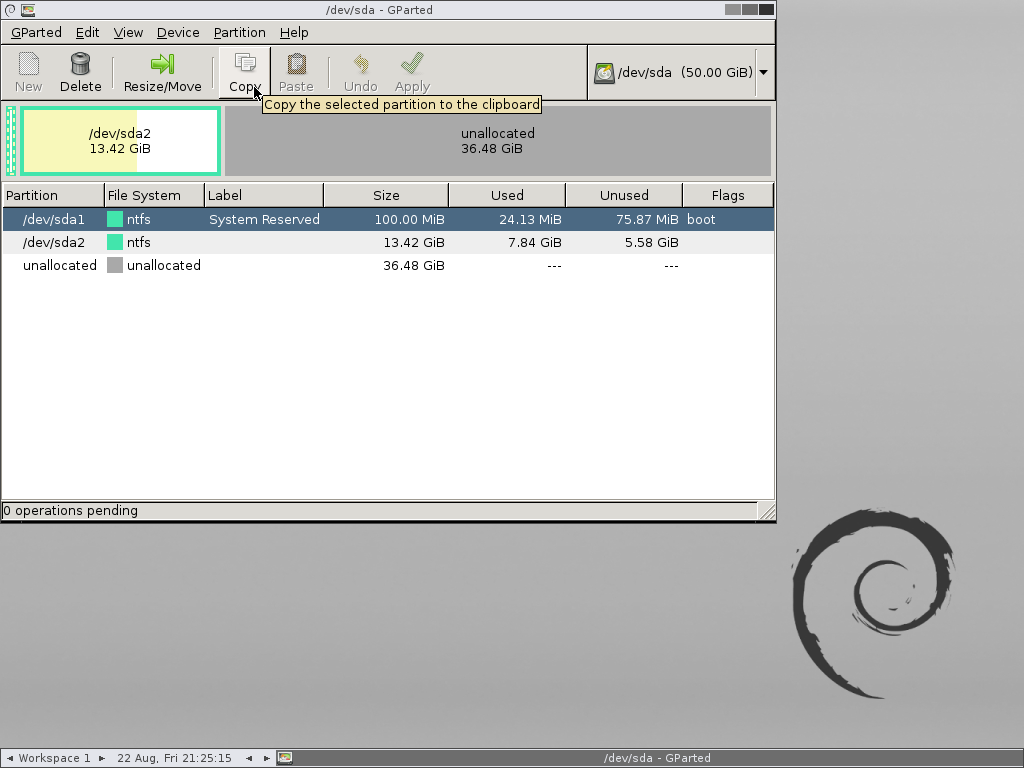Open the /dev/sda device dropdown arrow
Image resolution: width=1024 pixels, height=768 pixels.
coord(764,73)
